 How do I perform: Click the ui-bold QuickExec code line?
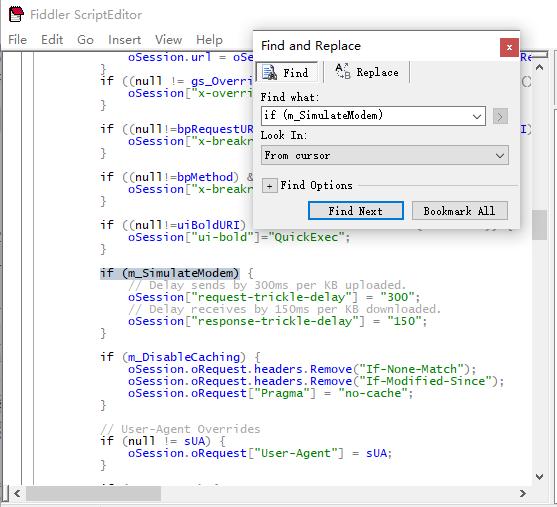coord(239,237)
